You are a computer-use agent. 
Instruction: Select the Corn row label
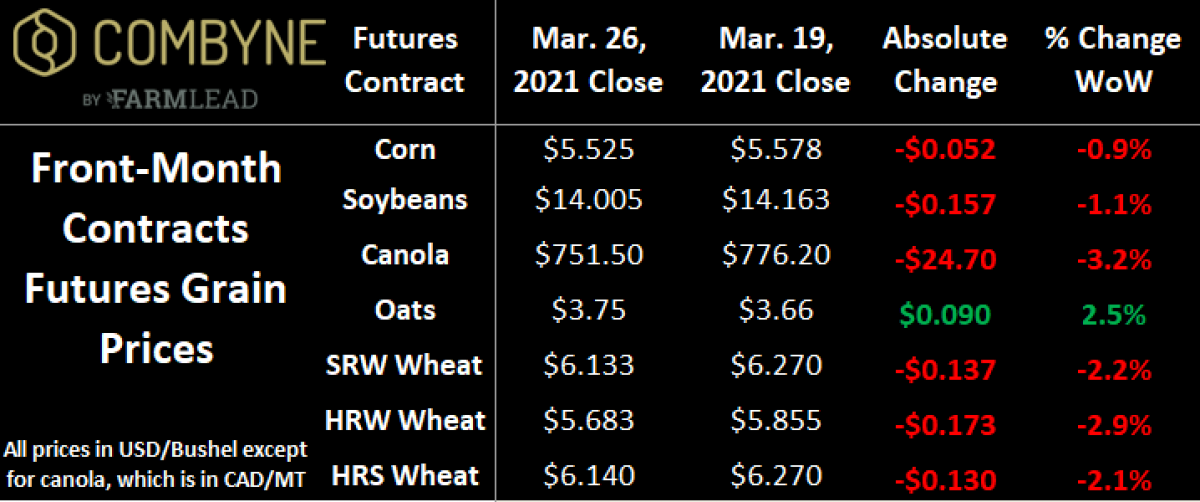406,150
